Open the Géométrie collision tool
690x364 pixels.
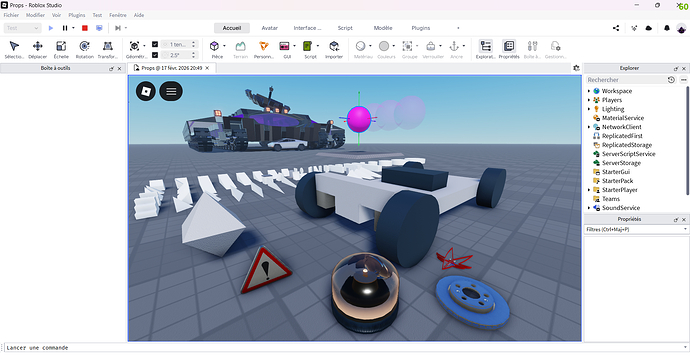[x=135, y=49]
